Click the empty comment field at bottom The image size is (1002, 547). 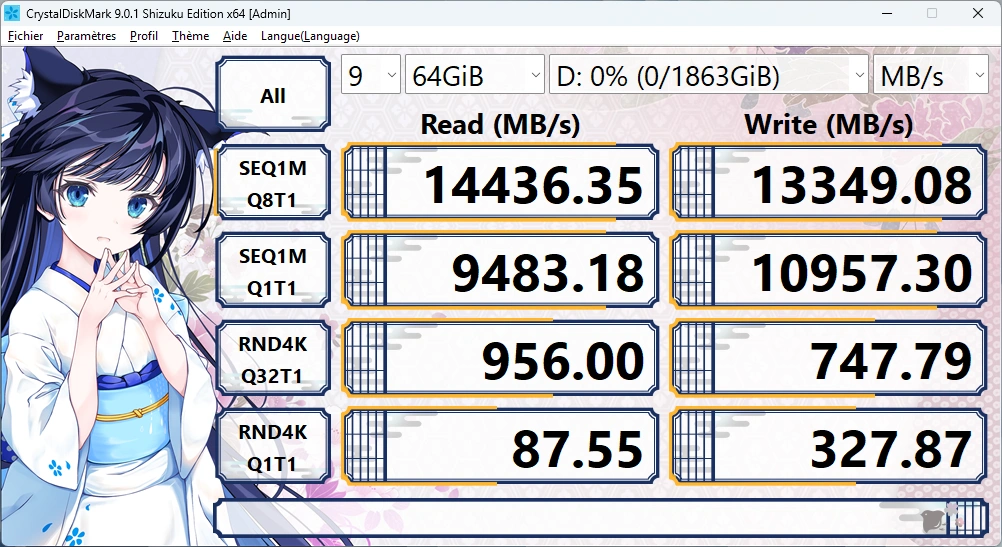coord(601,518)
